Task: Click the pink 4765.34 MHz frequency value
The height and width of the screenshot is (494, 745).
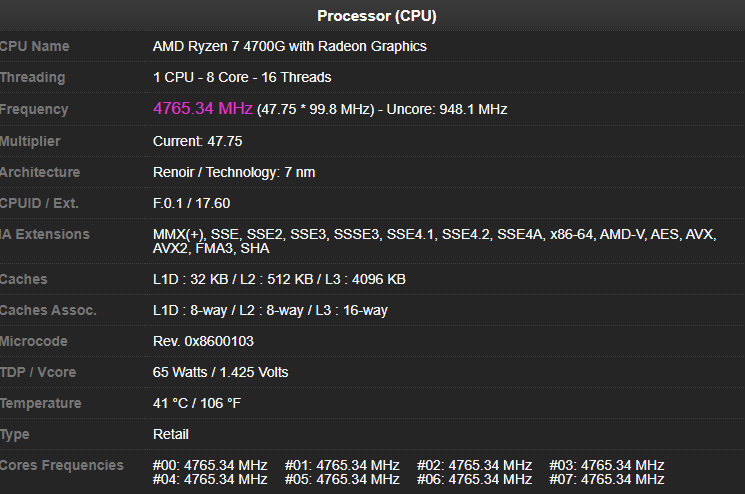Action: click(x=203, y=108)
